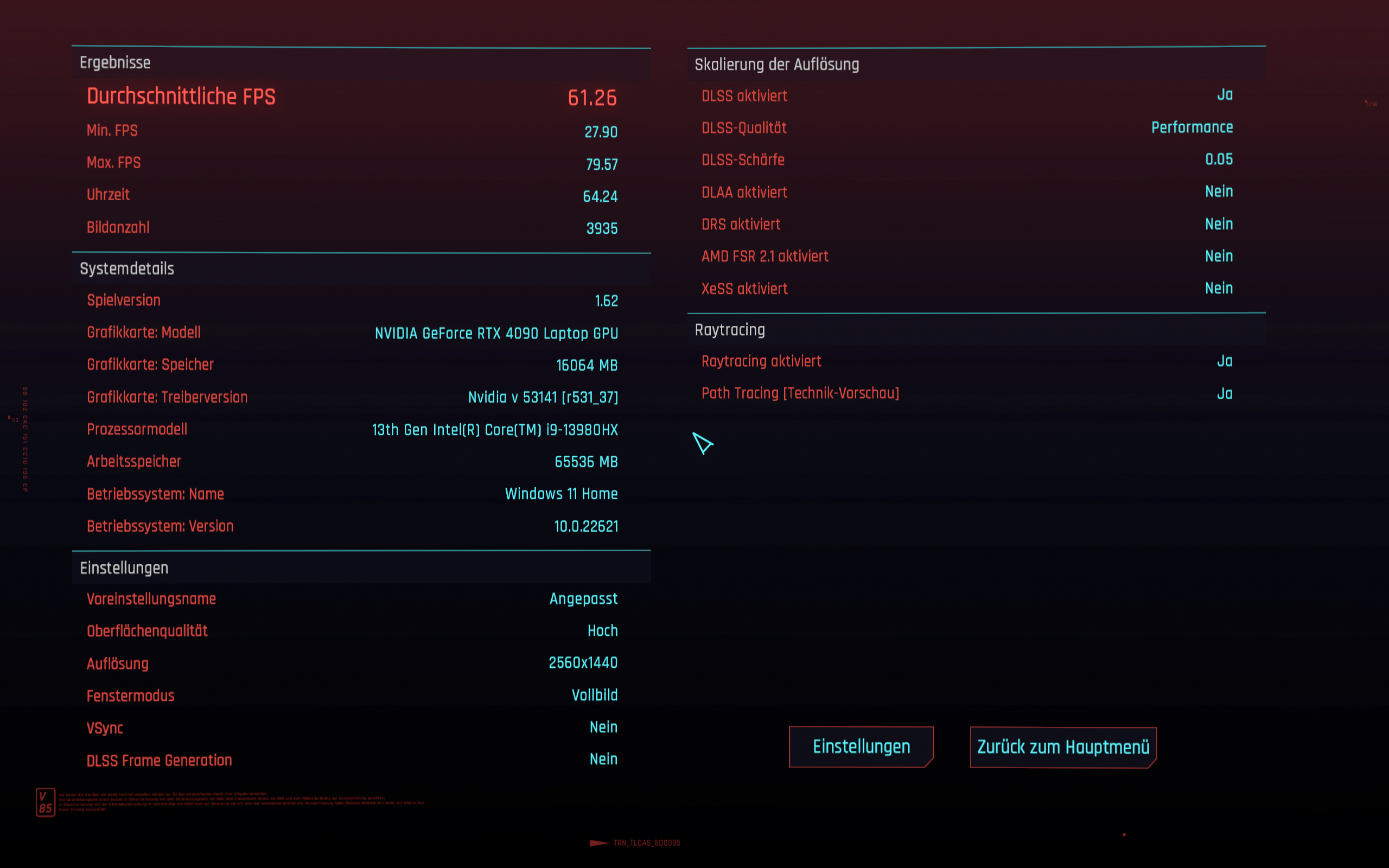
Task: Click the Auflösung 2560x1440 value
Action: pyautogui.click(x=583, y=662)
